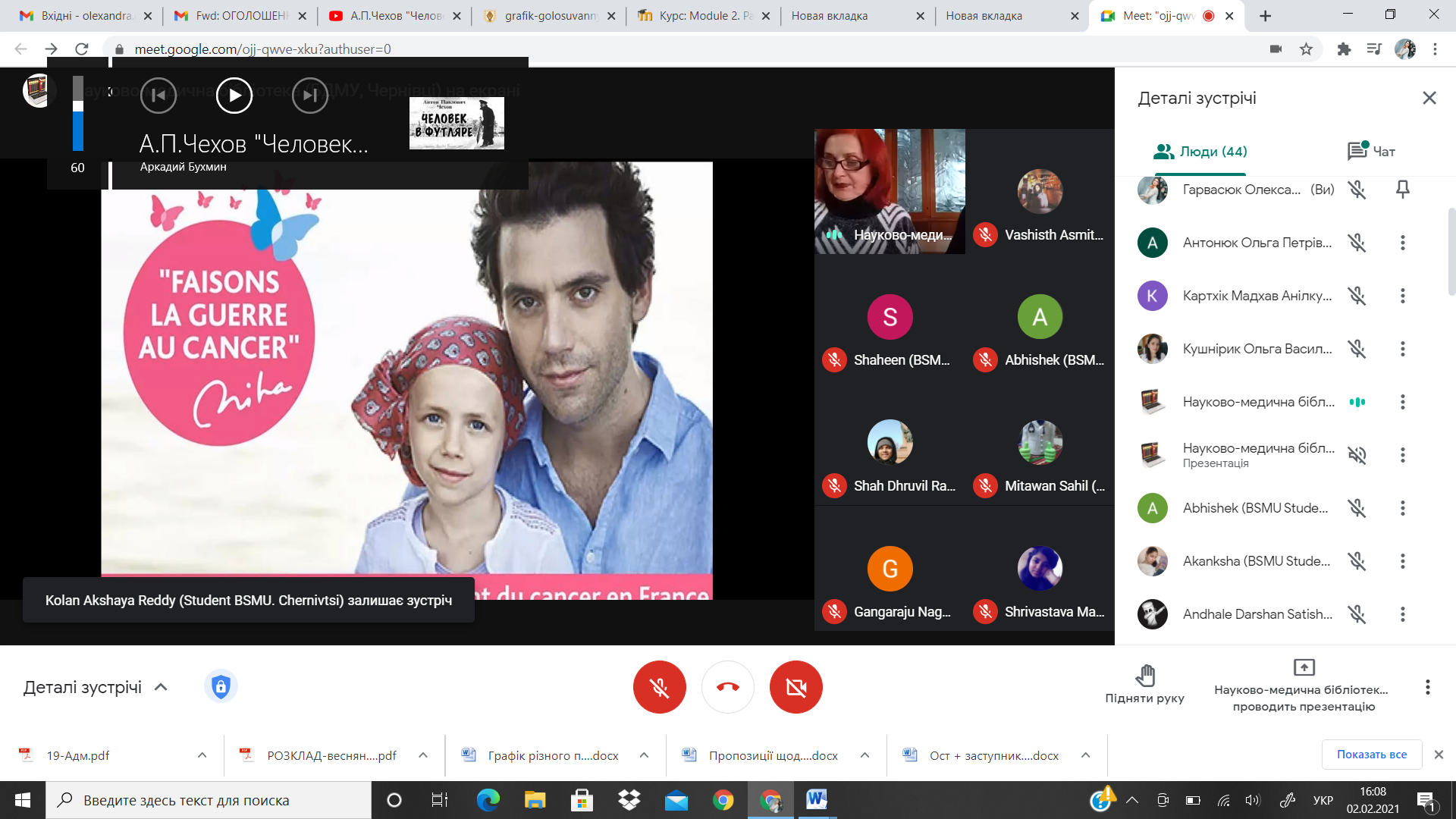Close the downloads bar
1456x819 pixels.
(1439, 755)
